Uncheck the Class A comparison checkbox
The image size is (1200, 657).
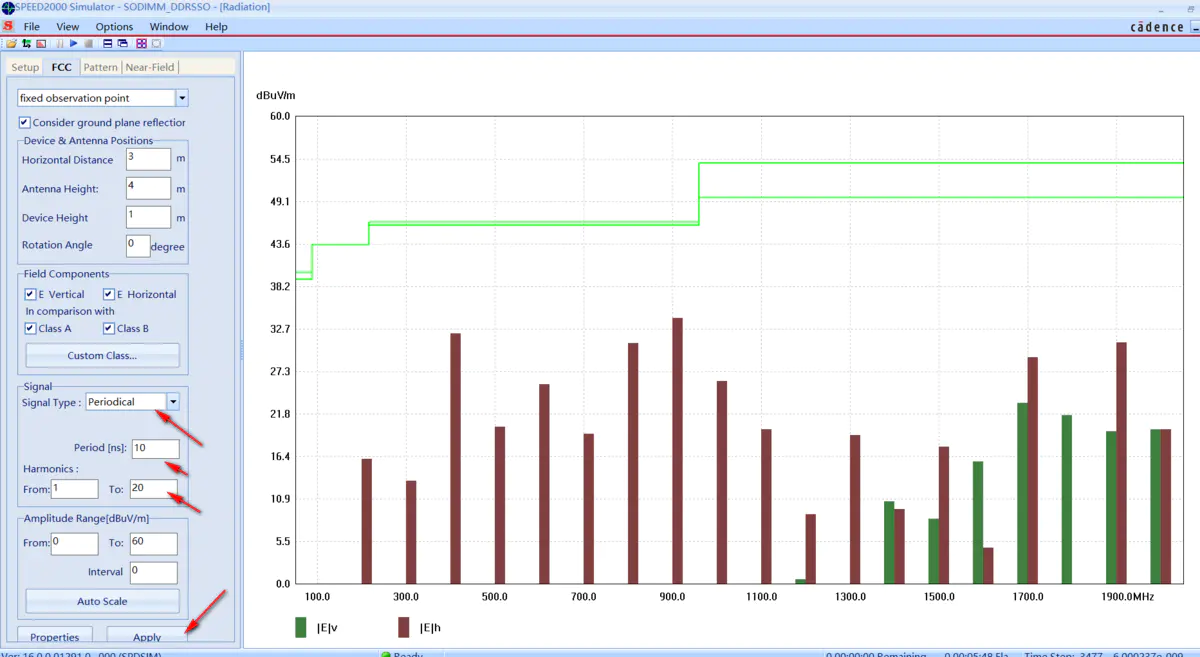click(31, 329)
